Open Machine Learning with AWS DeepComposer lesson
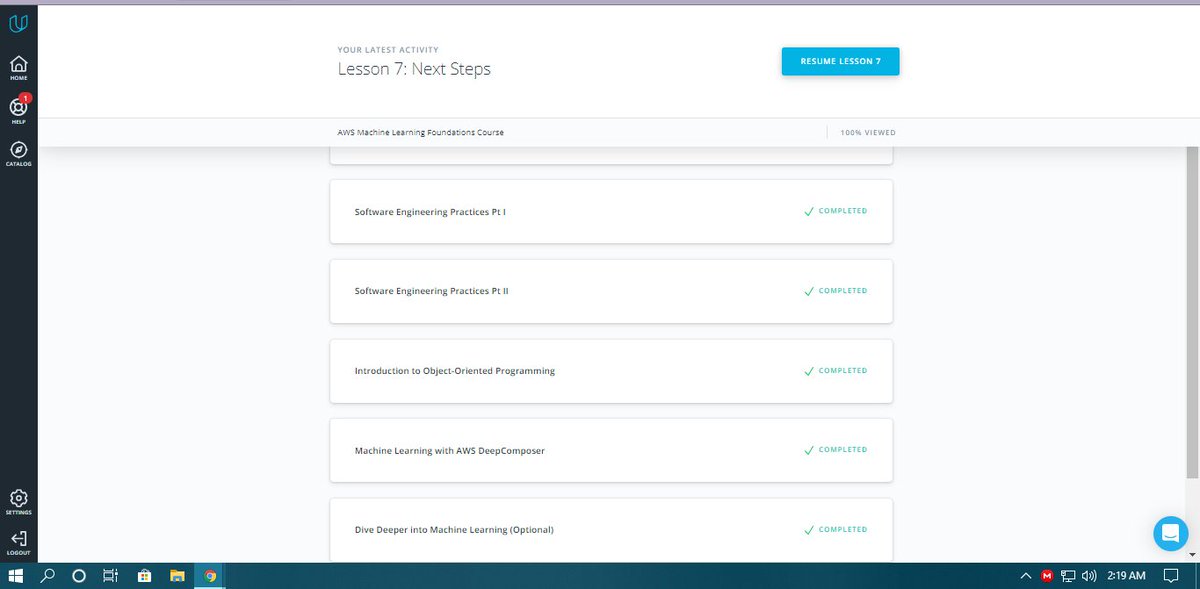 point(611,450)
